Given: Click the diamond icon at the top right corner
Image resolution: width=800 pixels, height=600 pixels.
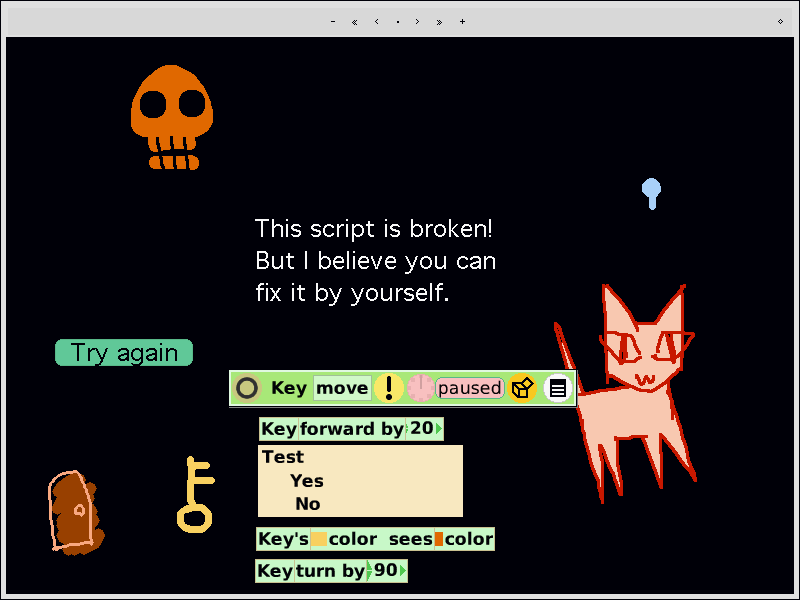Looking at the screenshot, I should [780, 21].
